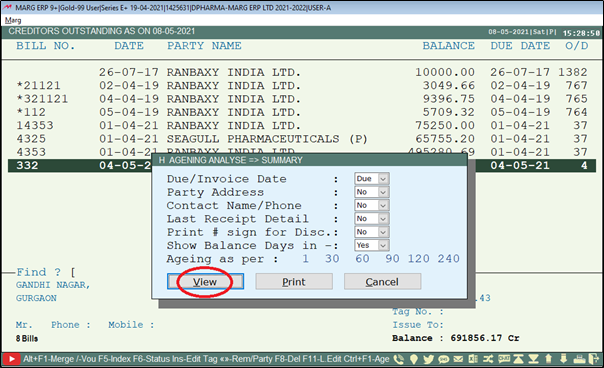Click ageing value 30
Viewport: 604px width, 368px height.
tap(332, 259)
